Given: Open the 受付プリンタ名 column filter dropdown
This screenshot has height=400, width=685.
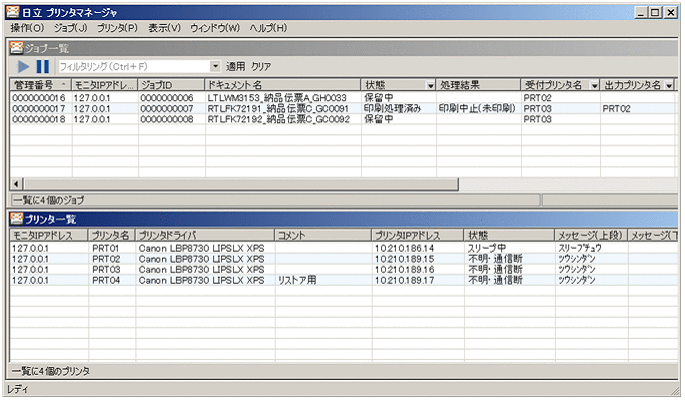Looking at the screenshot, I should (x=594, y=86).
